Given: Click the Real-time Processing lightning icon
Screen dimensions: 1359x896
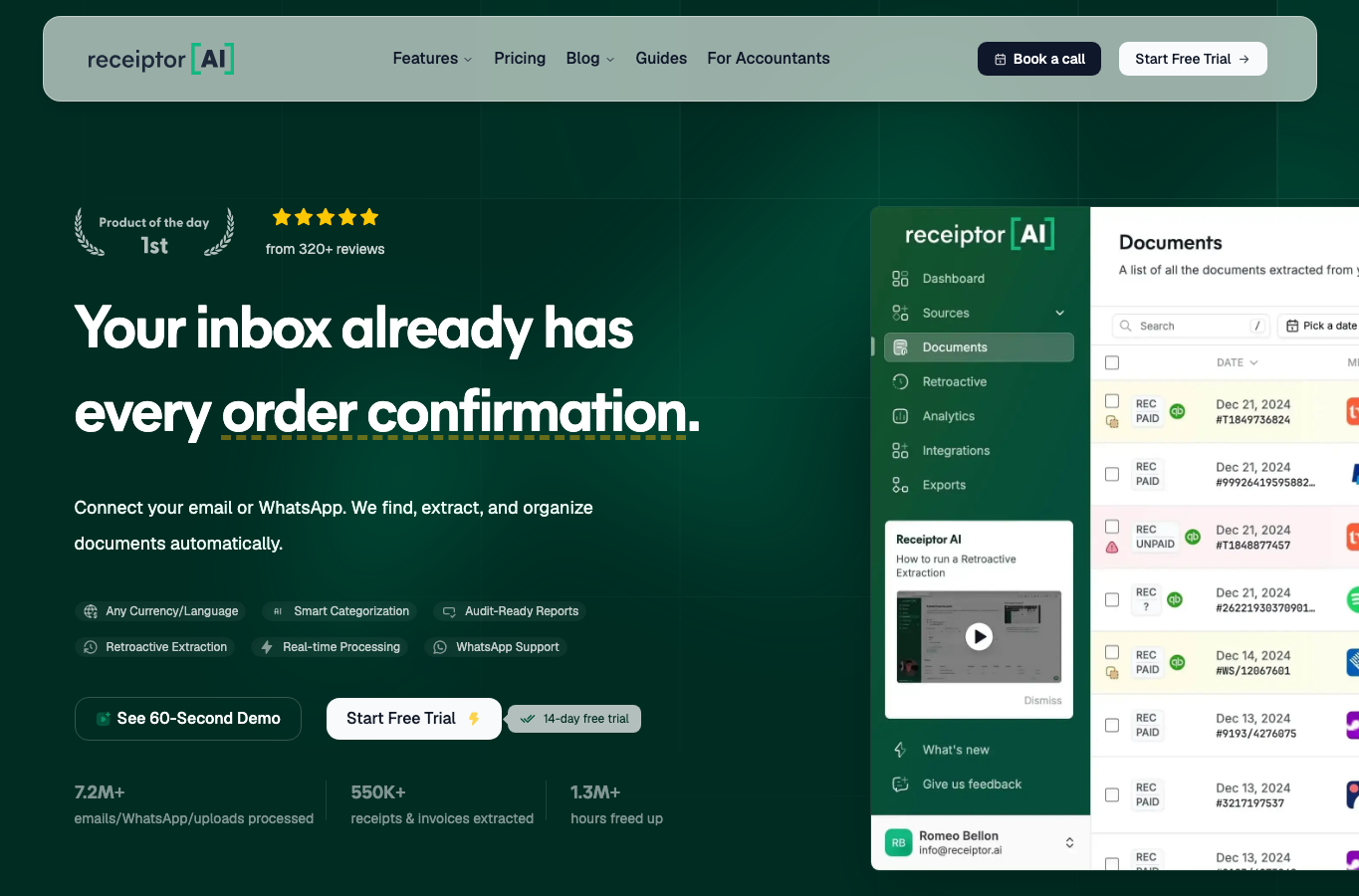Looking at the screenshot, I should point(267,647).
